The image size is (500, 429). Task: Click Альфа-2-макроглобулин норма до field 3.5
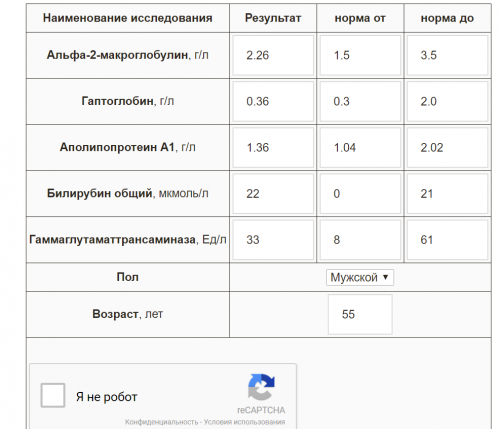click(x=447, y=55)
